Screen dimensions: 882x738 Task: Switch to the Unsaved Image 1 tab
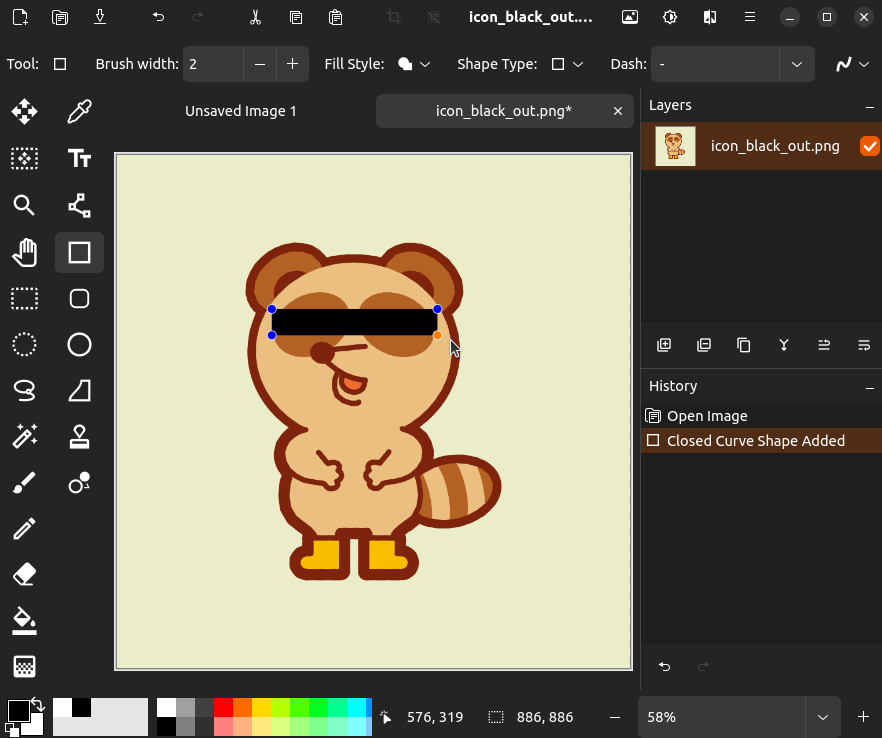(x=241, y=111)
